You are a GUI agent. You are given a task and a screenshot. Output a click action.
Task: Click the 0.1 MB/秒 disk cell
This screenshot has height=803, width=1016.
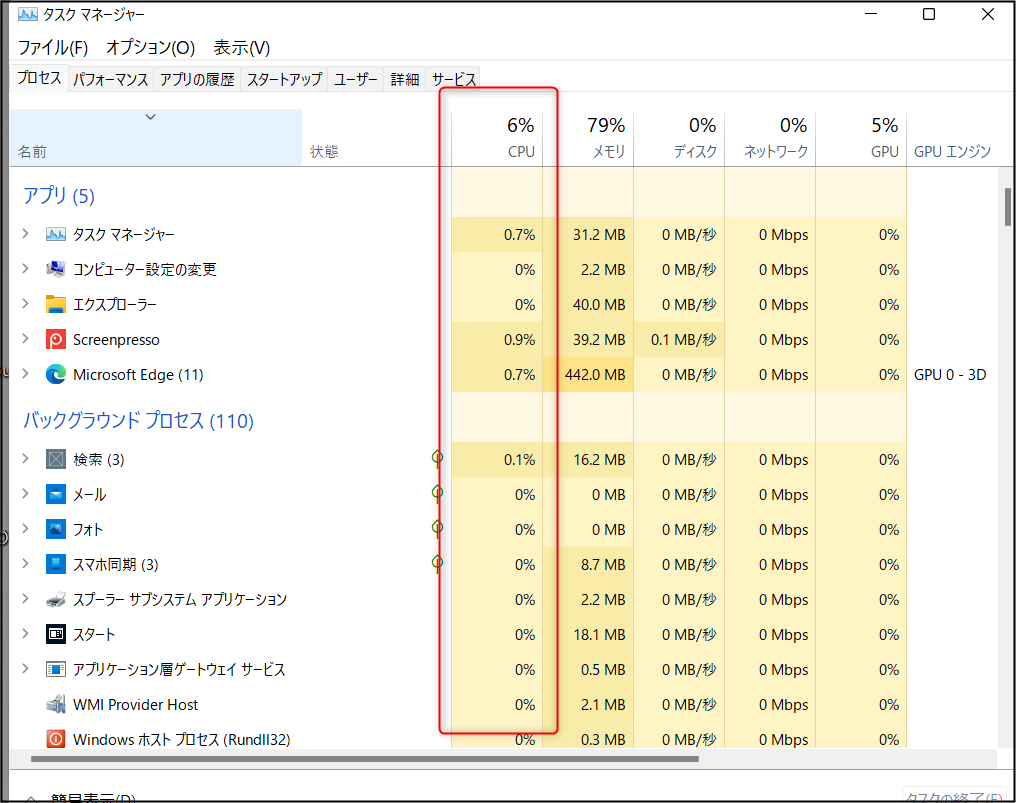point(679,340)
